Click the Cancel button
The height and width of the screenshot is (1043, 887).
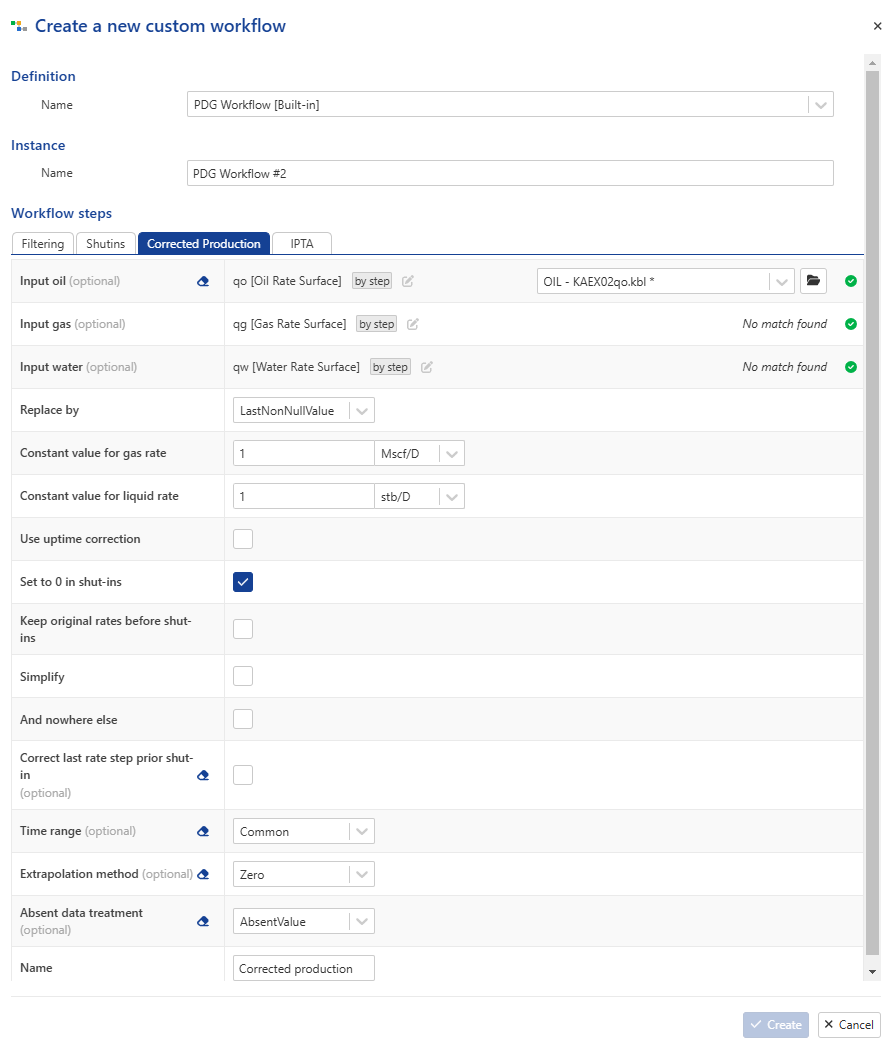(849, 1025)
